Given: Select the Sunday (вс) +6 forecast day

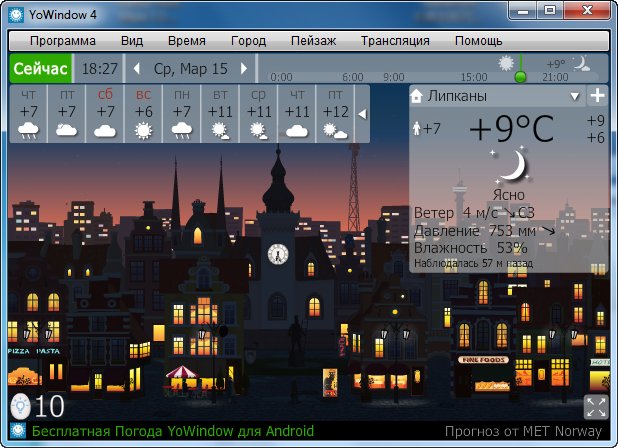Looking at the screenshot, I should click(x=143, y=113).
